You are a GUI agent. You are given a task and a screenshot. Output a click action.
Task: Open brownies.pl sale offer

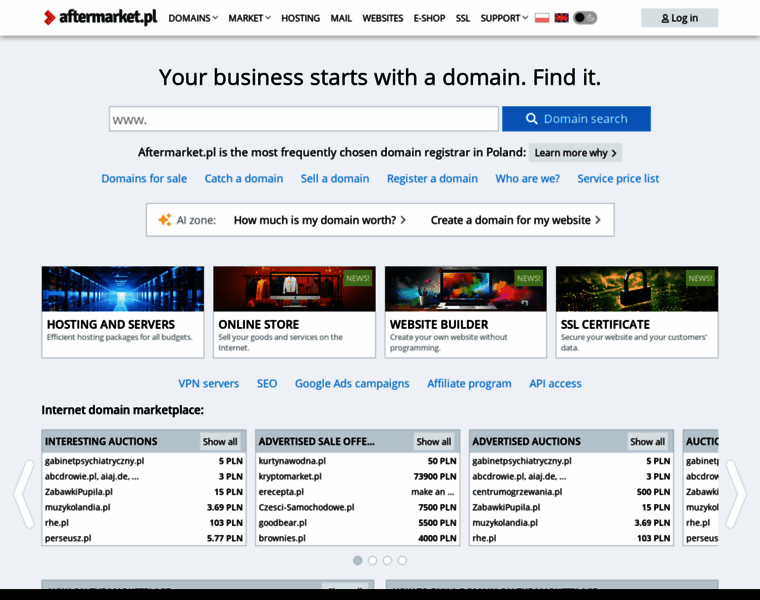pos(282,538)
